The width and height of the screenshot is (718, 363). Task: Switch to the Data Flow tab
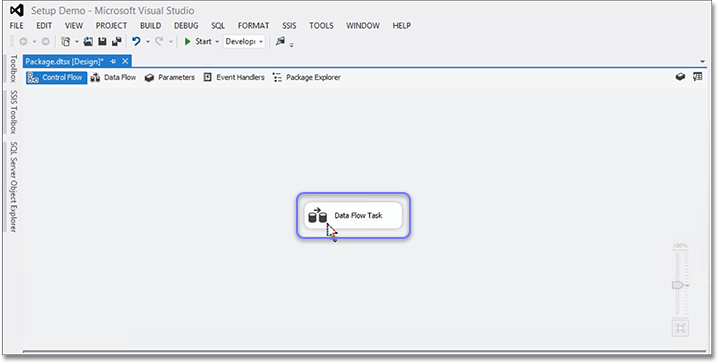coord(114,77)
